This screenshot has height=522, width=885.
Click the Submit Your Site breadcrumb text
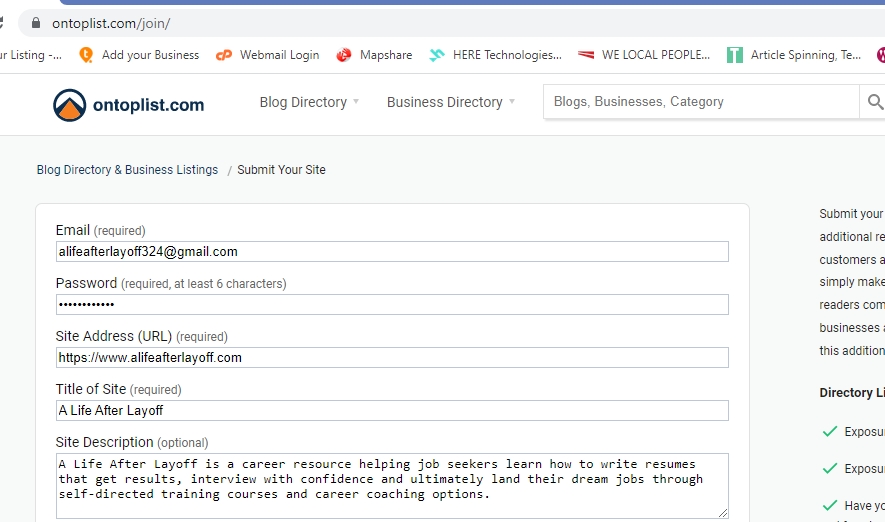pyautogui.click(x=281, y=170)
